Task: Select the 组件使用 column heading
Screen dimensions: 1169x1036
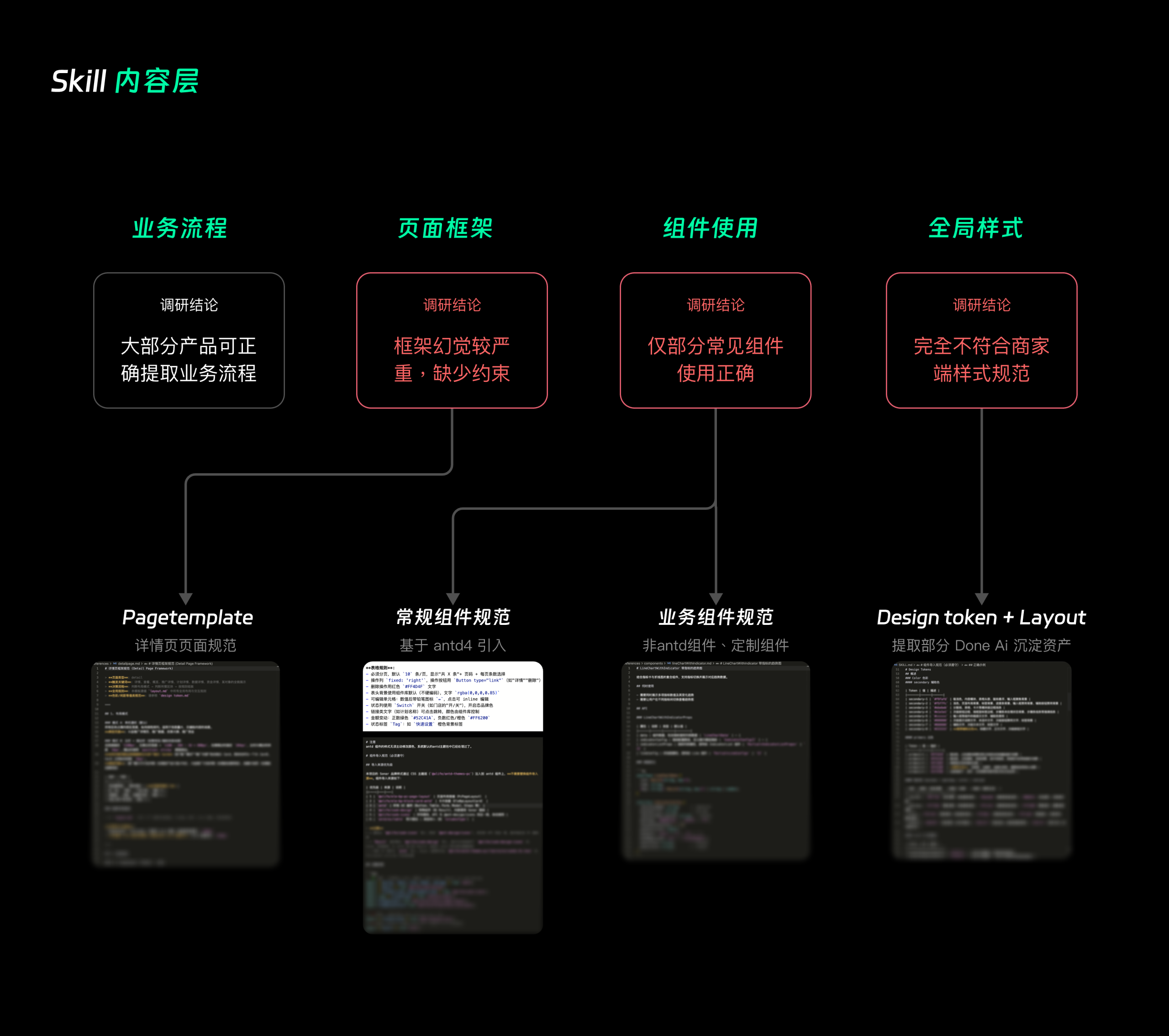Action: pyautogui.click(x=711, y=227)
